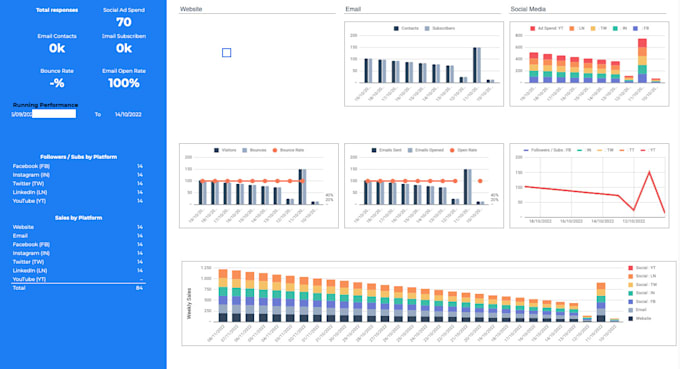Click the Bounce Rate legend marker

(x=275, y=150)
